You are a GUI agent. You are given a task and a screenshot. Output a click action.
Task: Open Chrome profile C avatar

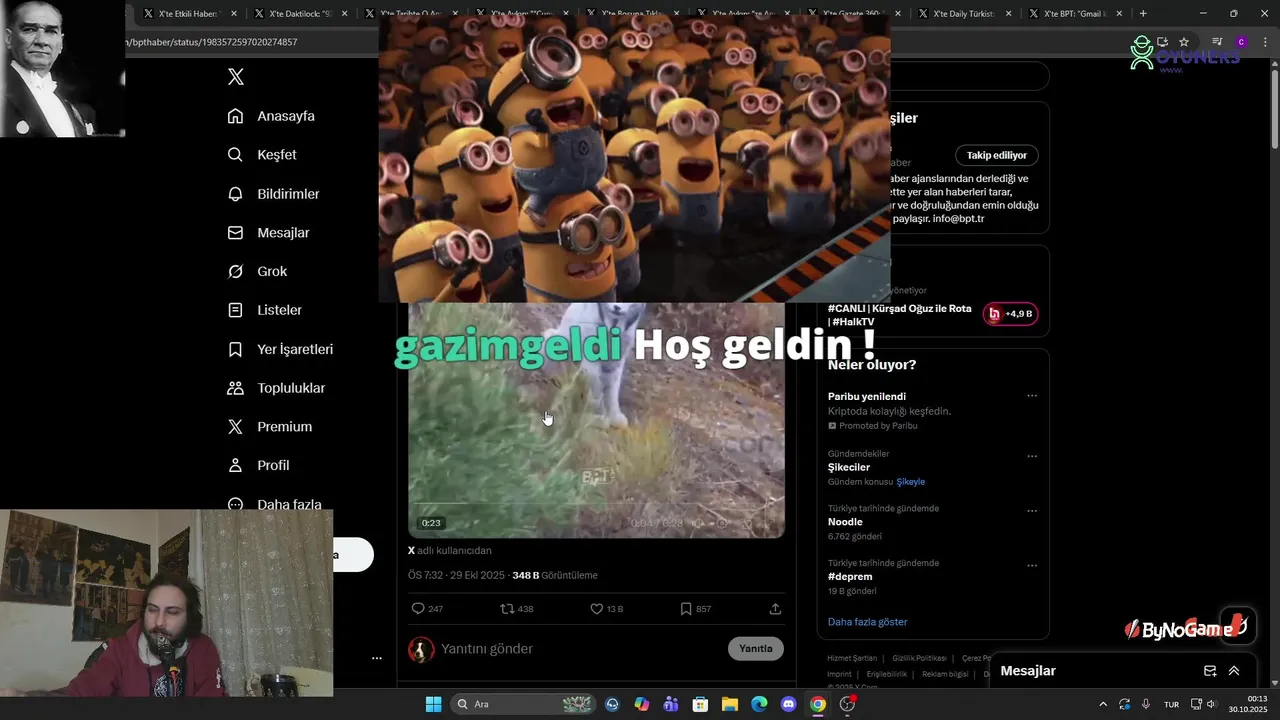point(1241,42)
